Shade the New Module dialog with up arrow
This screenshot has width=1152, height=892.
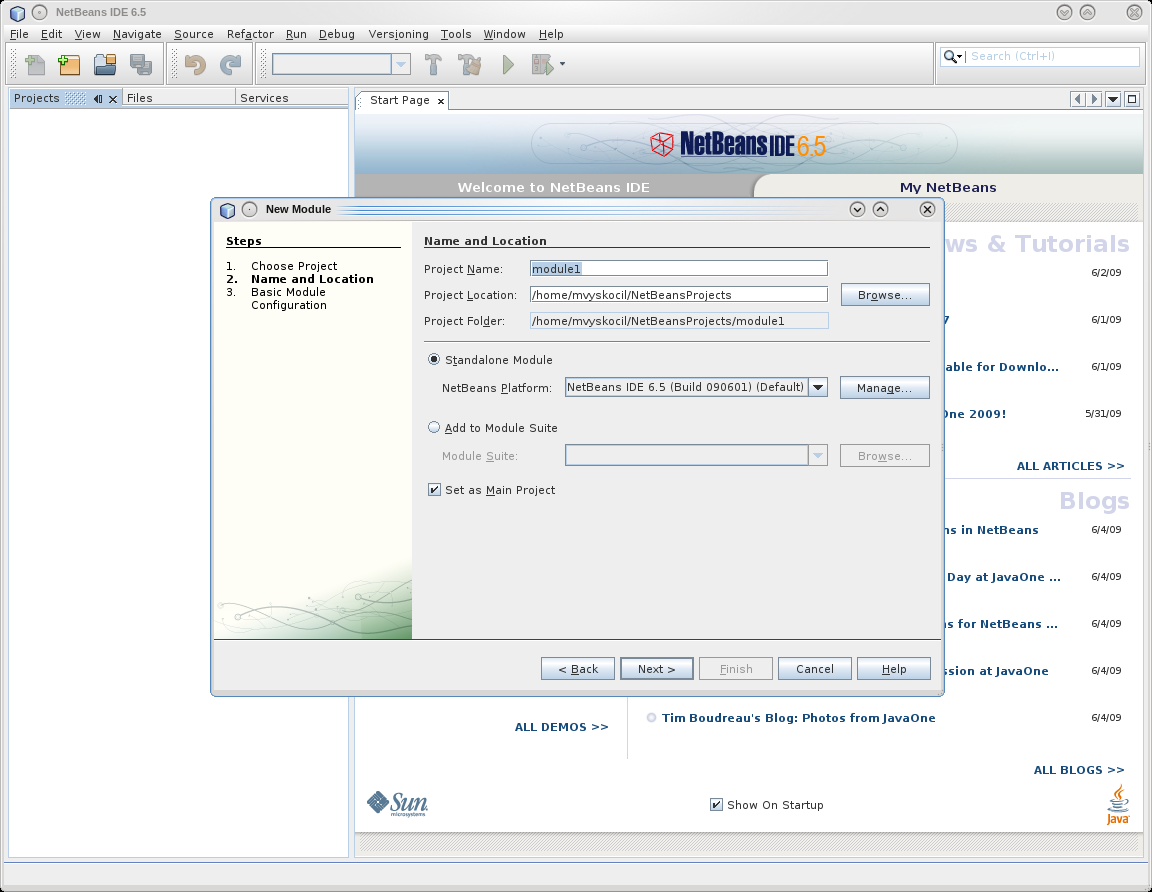pos(880,209)
